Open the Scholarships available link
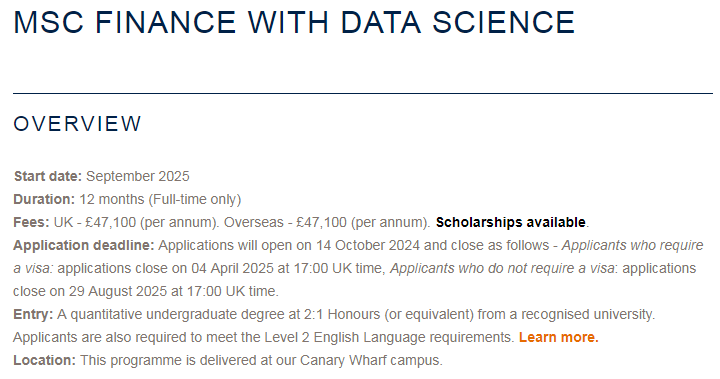This screenshot has height=379, width=720. 511,222
